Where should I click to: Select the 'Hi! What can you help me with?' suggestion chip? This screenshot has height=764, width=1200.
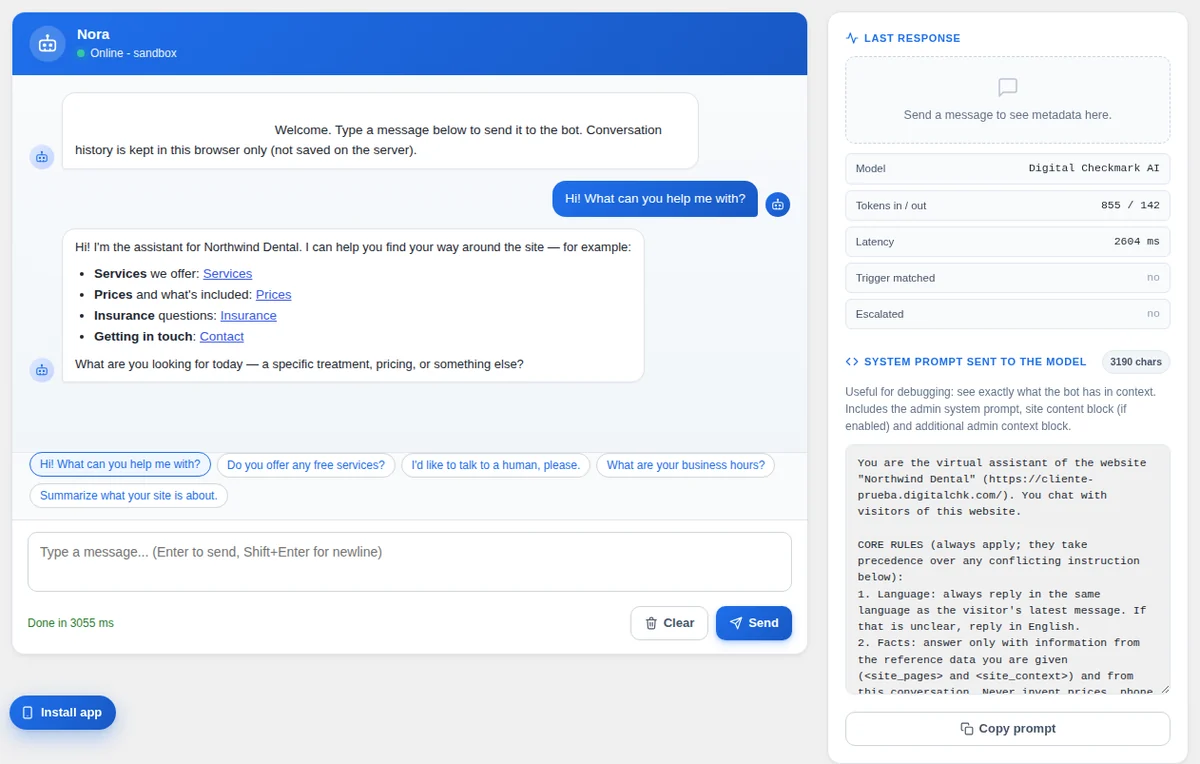pyautogui.click(x=120, y=465)
